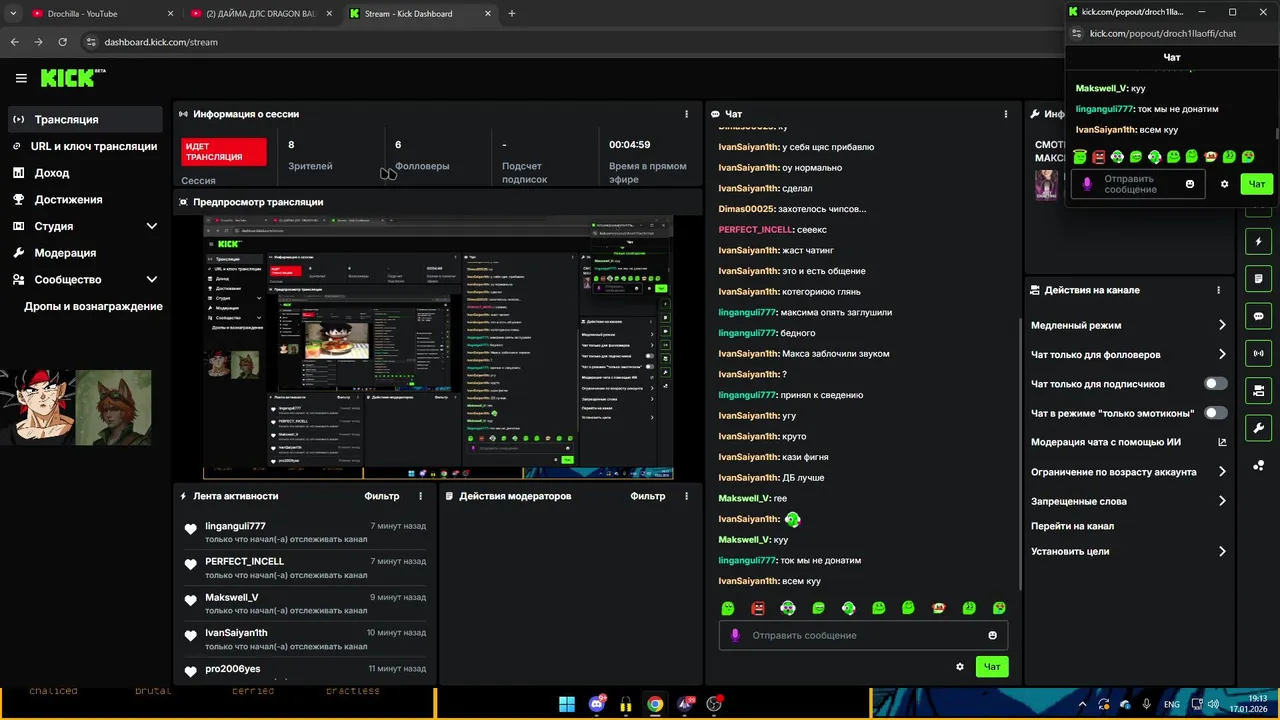The width and height of the screenshot is (1280, 720).
Task: Open the moderator actions three-dot menu
Action: pos(686,496)
